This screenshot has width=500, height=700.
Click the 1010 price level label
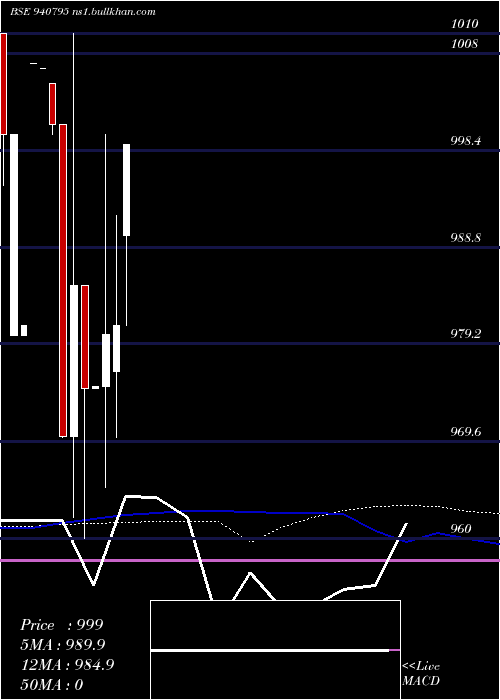tap(465, 24)
